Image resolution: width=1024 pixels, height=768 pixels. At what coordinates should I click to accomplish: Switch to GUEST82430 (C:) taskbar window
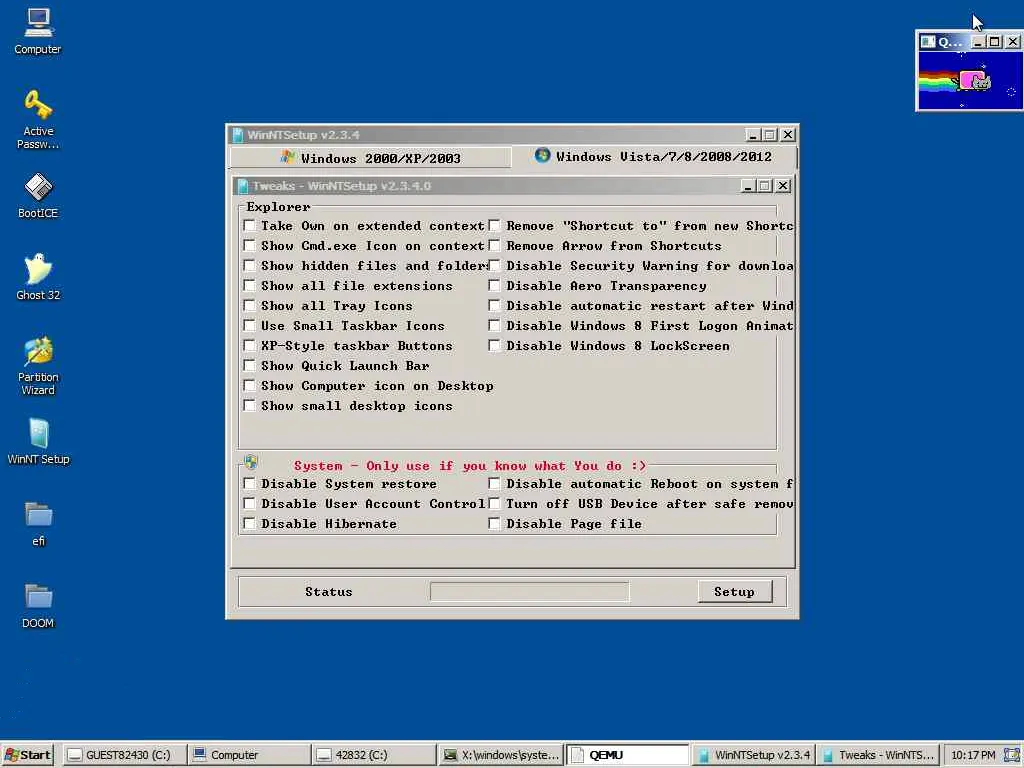[125, 755]
